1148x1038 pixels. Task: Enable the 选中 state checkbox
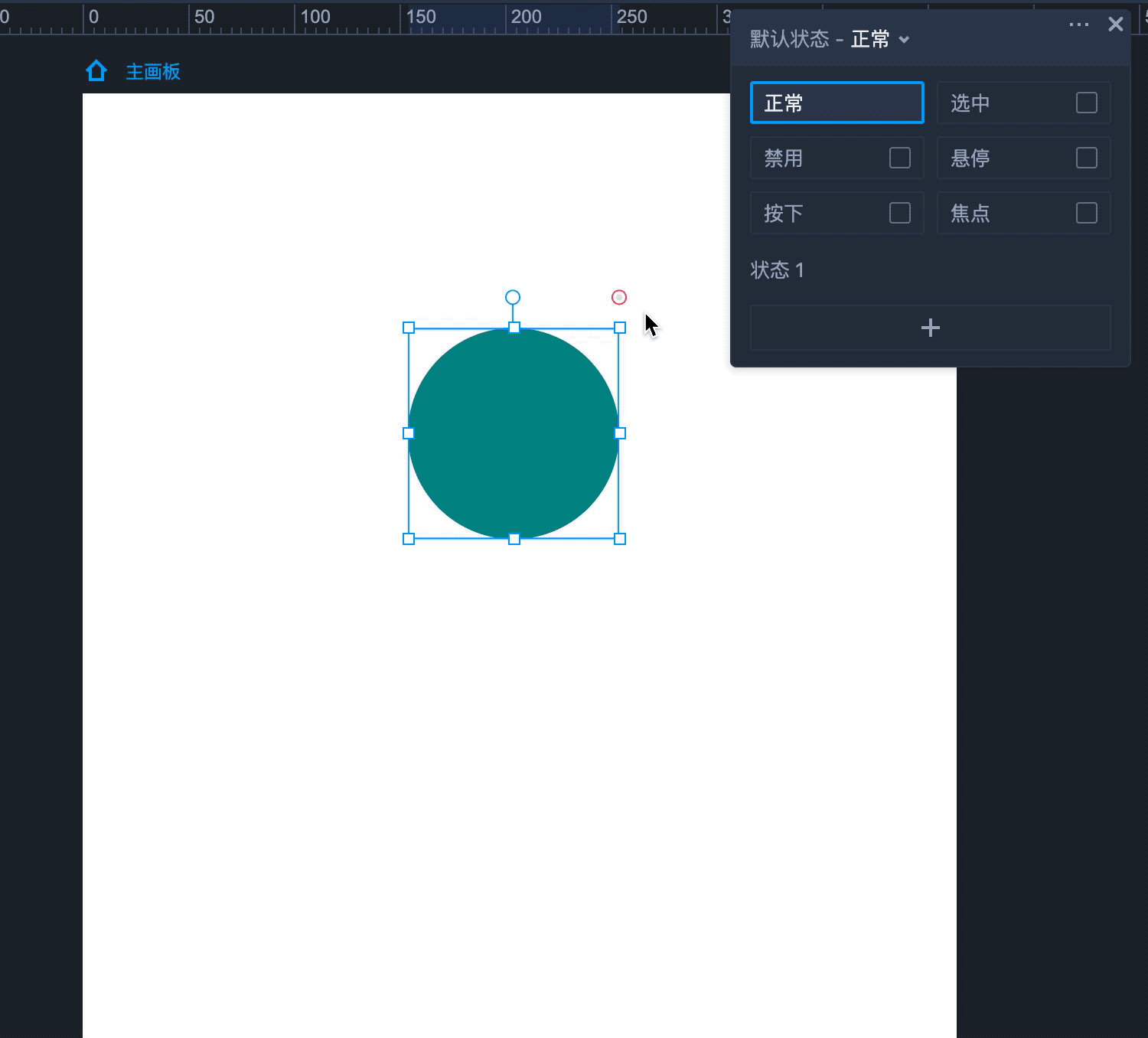pyautogui.click(x=1086, y=103)
